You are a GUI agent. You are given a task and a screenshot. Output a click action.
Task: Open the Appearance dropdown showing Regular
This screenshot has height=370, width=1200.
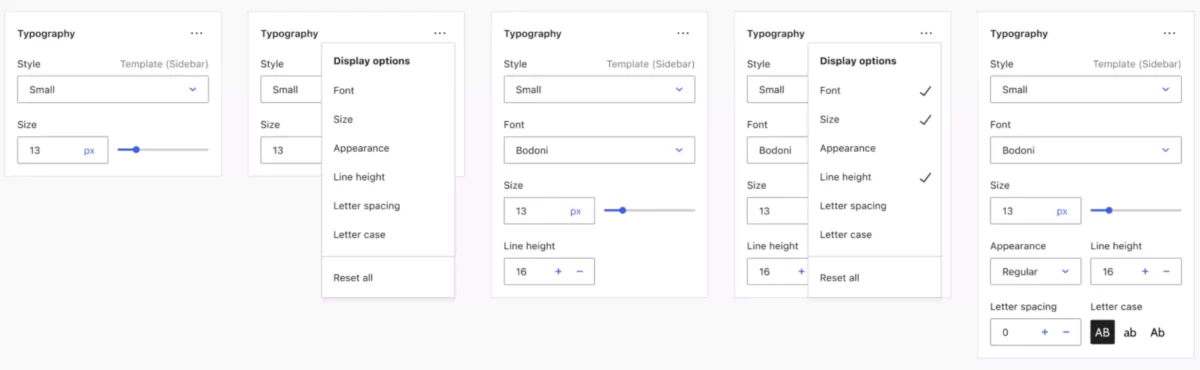[1035, 272]
